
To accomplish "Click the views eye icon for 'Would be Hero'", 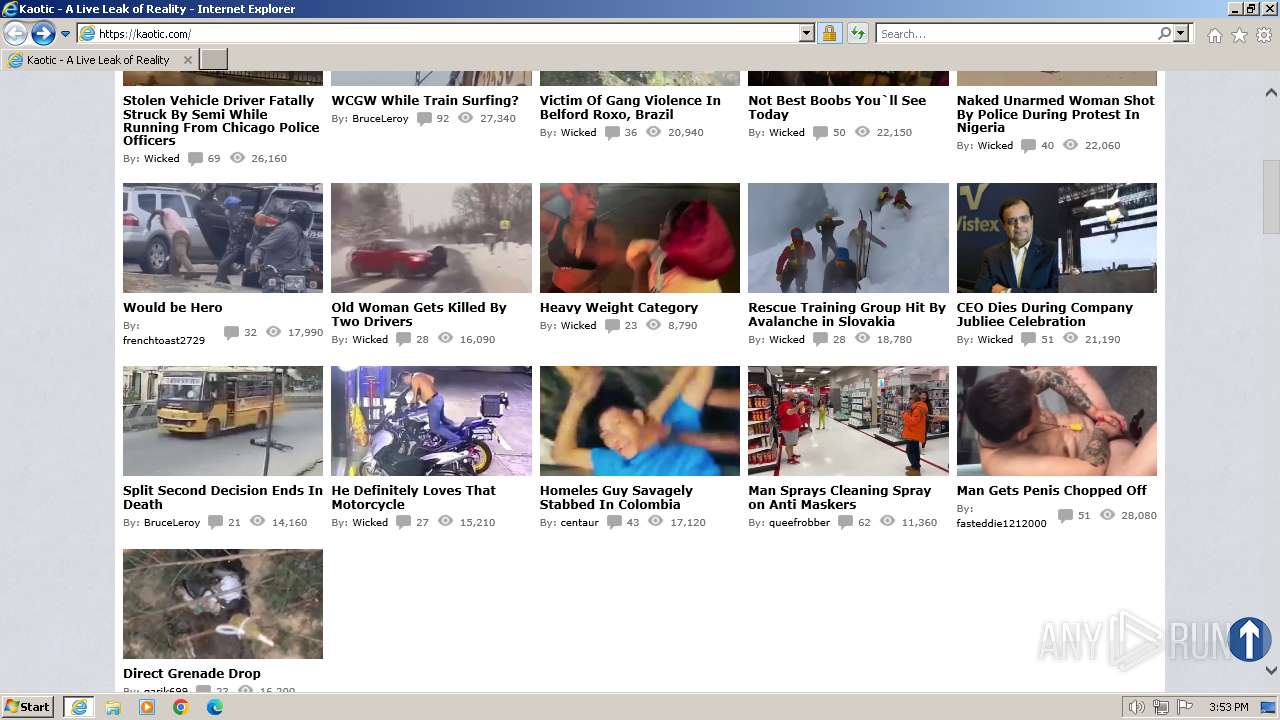I will pyautogui.click(x=273, y=332).
